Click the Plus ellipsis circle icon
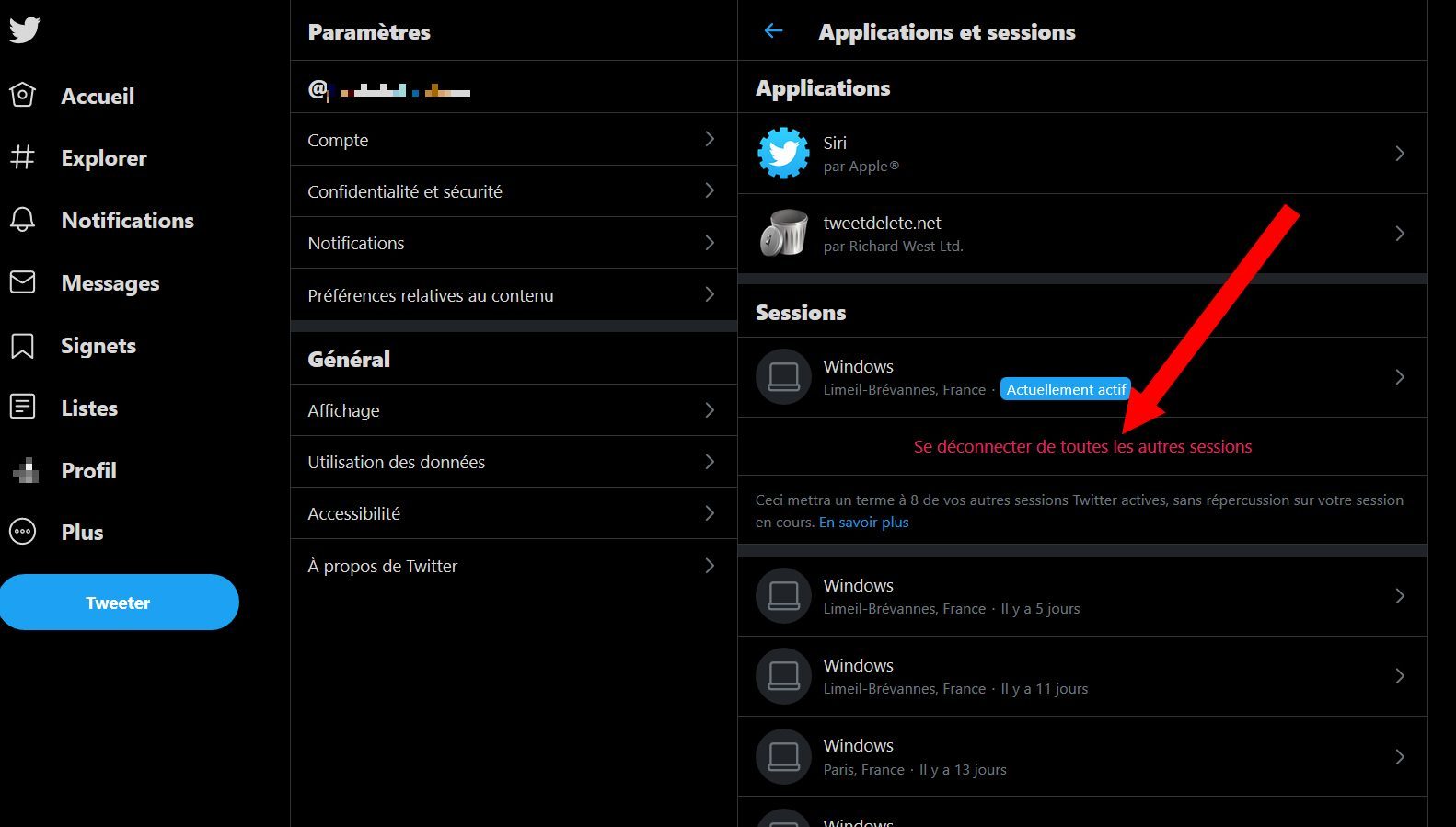 tap(23, 532)
